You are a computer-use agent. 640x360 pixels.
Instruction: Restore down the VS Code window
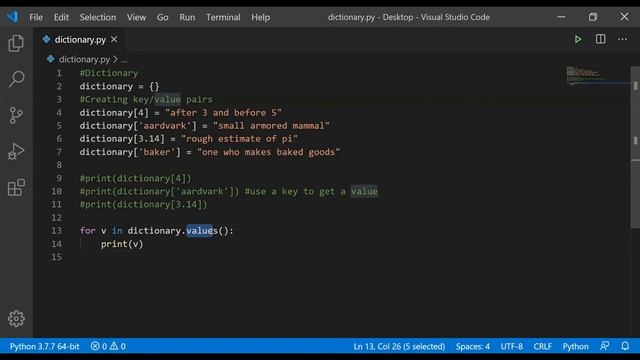pos(593,17)
